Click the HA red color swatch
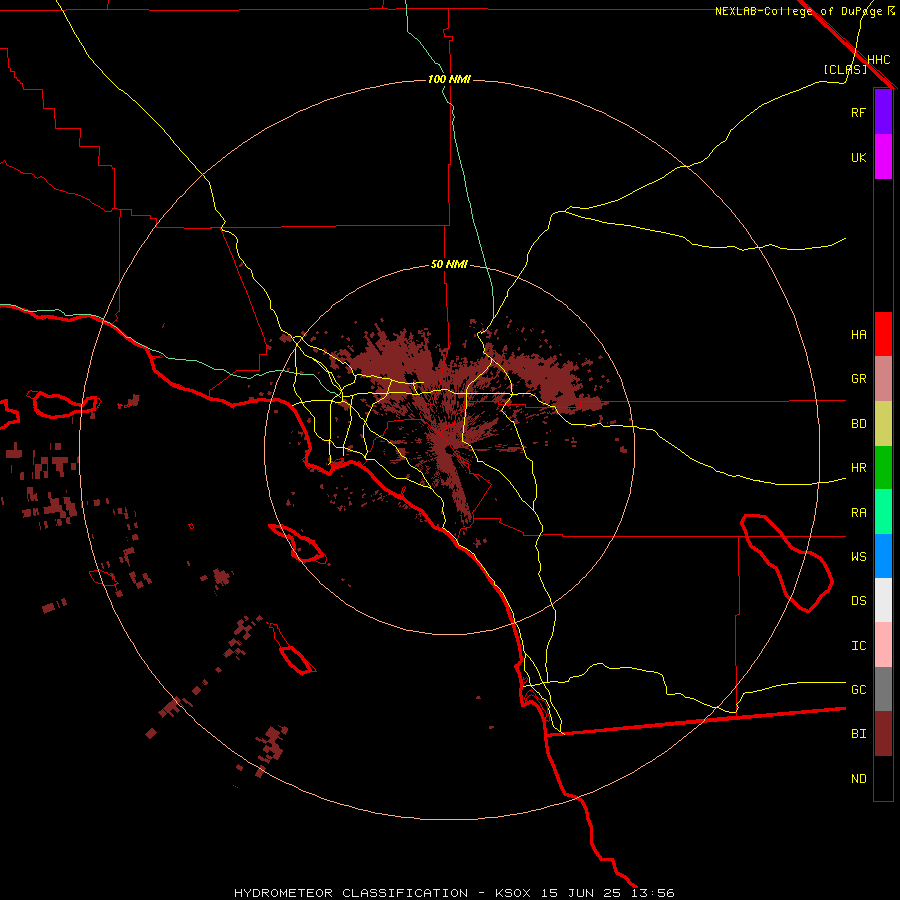Image resolution: width=900 pixels, height=900 pixels. pos(883,334)
